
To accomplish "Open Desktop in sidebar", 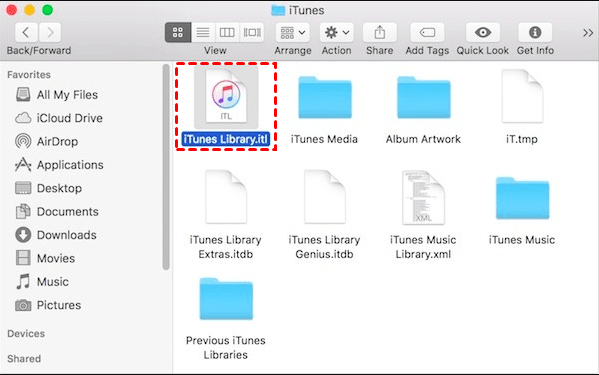I will 49,188.
